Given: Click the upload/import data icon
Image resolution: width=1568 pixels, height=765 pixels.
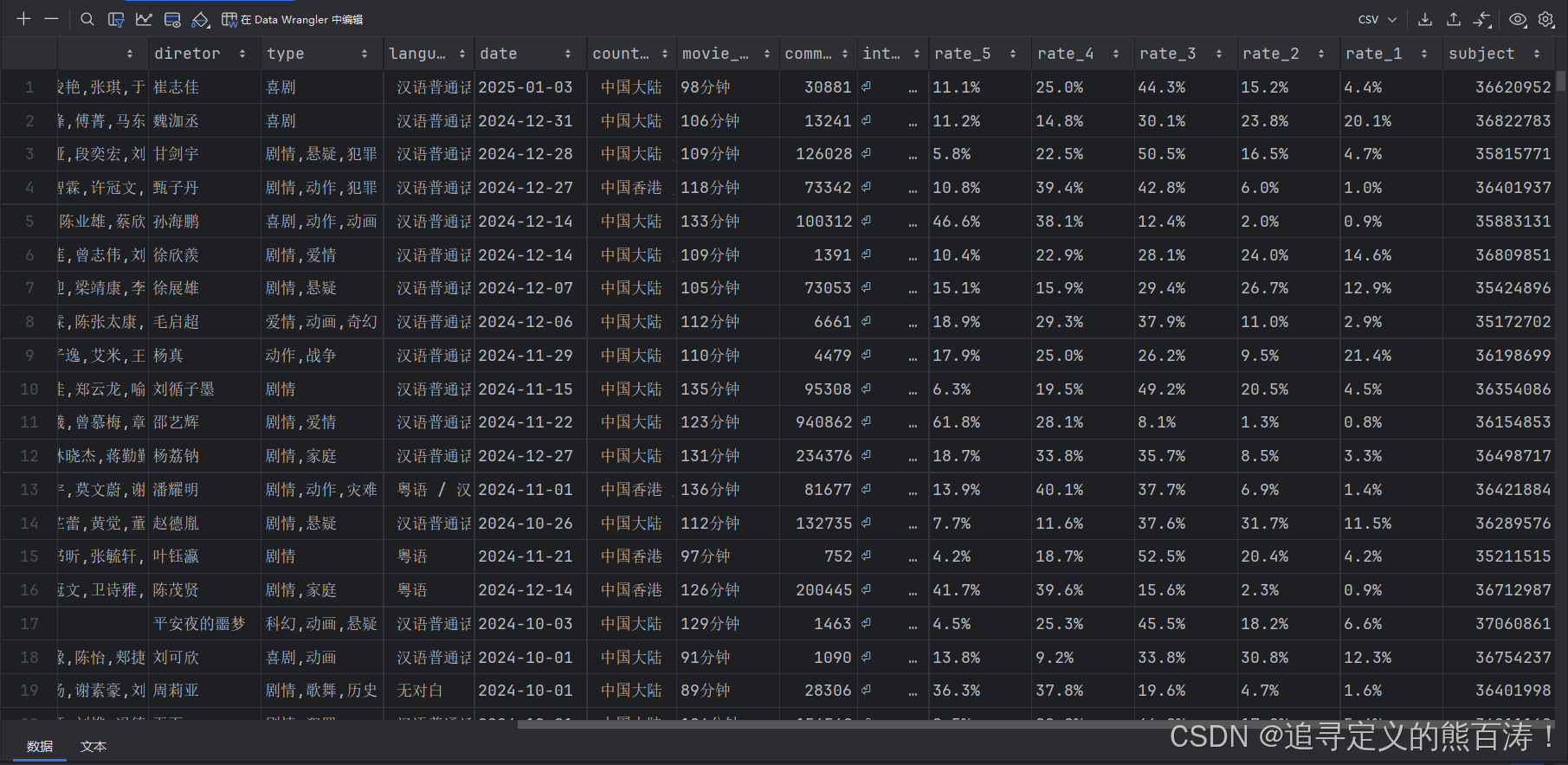Looking at the screenshot, I should pyautogui.click(x=1454, y=19).
